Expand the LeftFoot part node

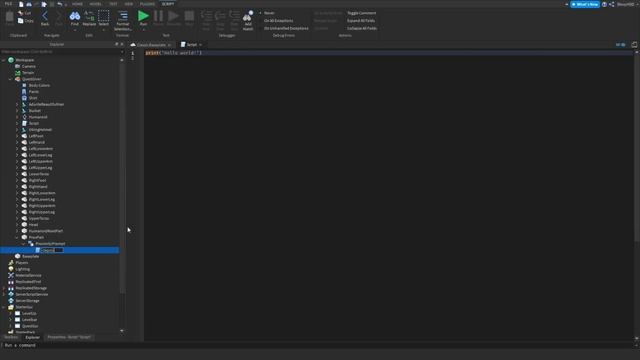(17, 136)
